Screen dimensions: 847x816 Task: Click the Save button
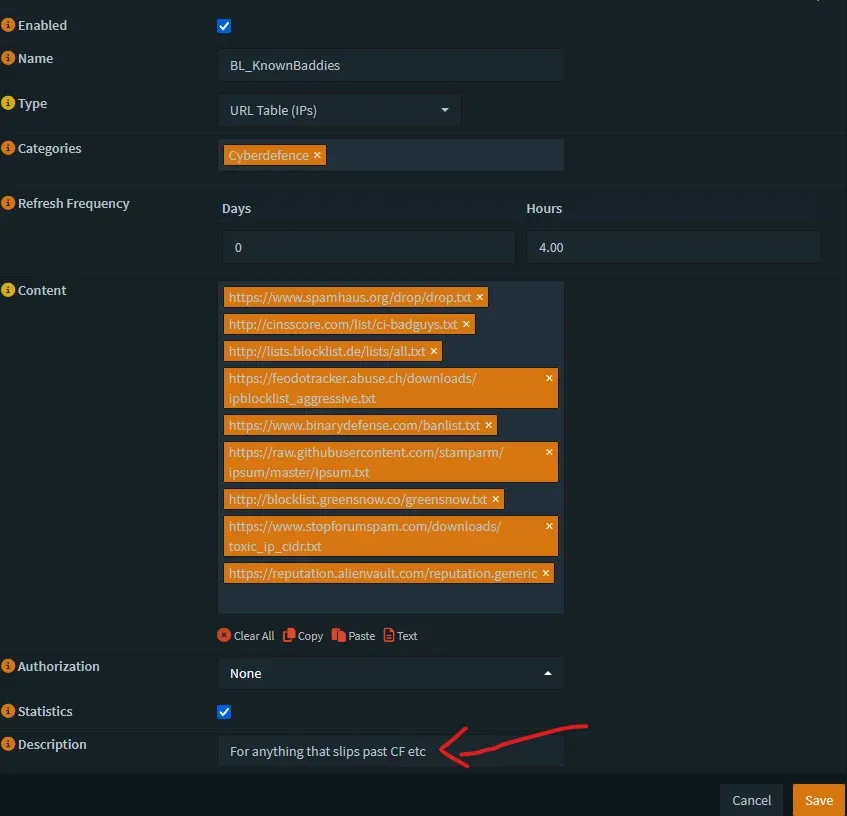pos(819,800)
